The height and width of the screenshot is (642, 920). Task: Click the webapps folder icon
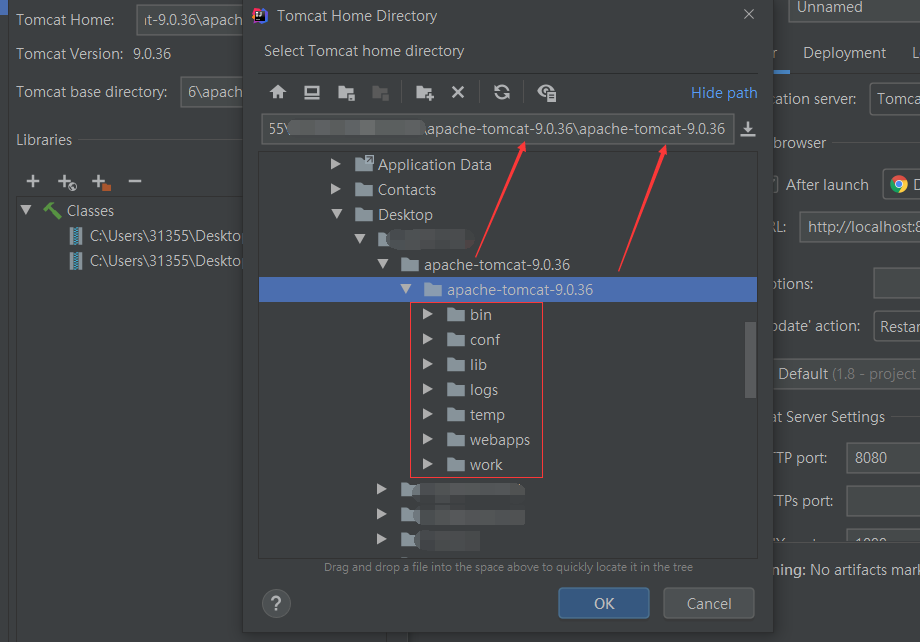(x=456, y=440)
